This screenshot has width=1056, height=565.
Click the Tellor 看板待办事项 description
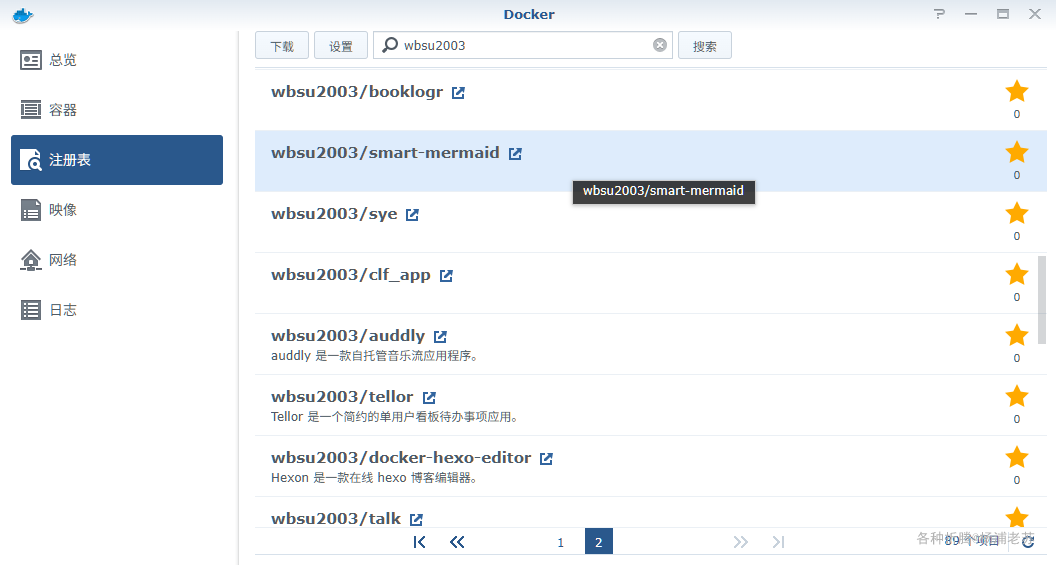(395, 417)
